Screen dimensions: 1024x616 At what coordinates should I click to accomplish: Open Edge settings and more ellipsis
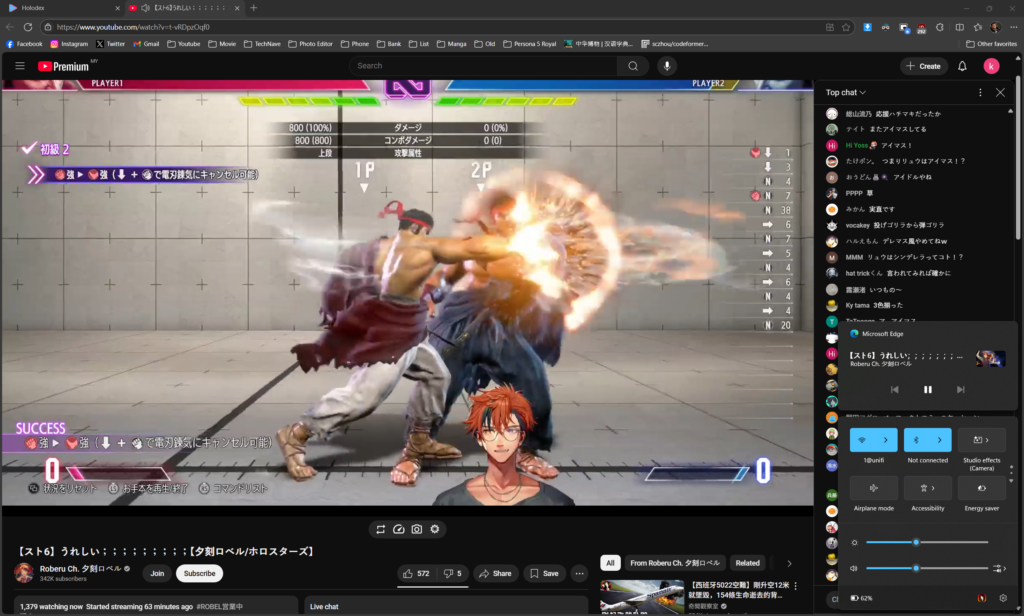(x=1014, y=27)
